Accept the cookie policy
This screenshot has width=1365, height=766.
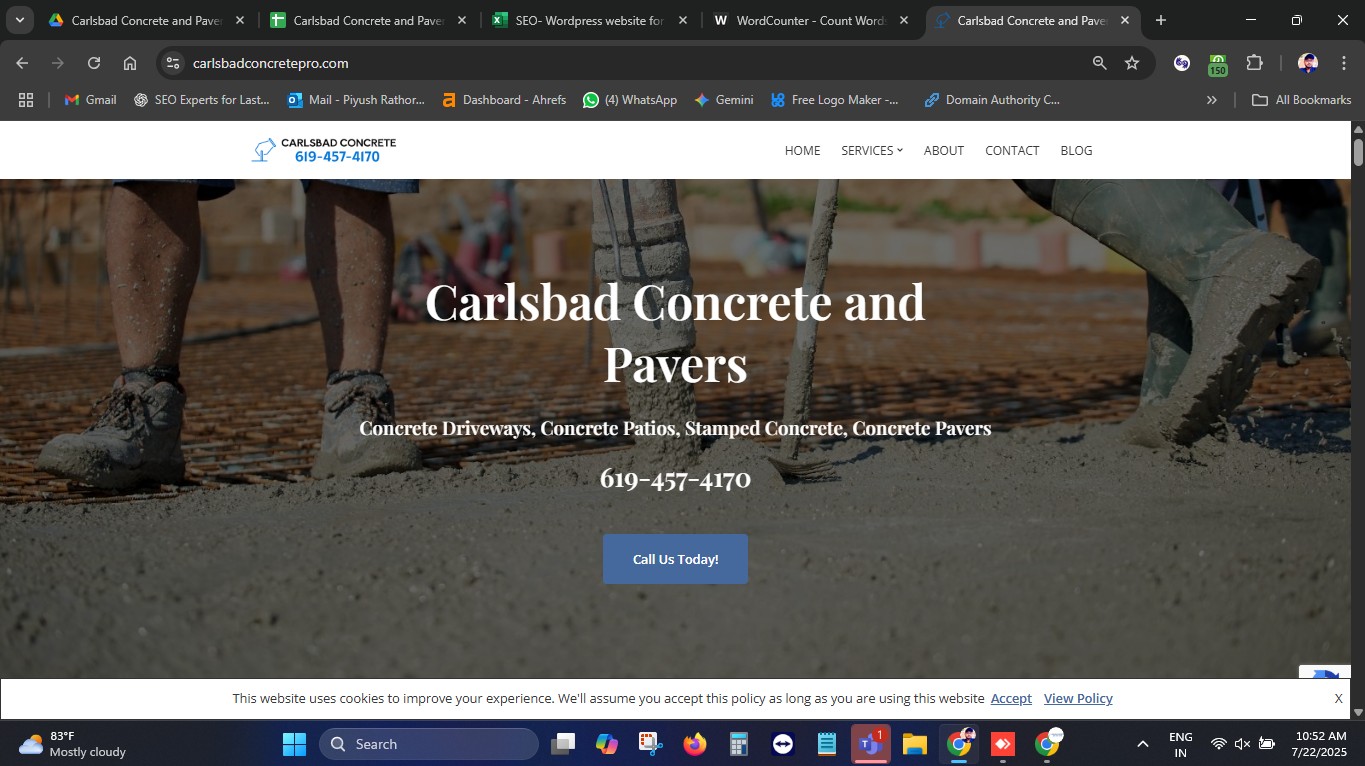(1011, 699)
